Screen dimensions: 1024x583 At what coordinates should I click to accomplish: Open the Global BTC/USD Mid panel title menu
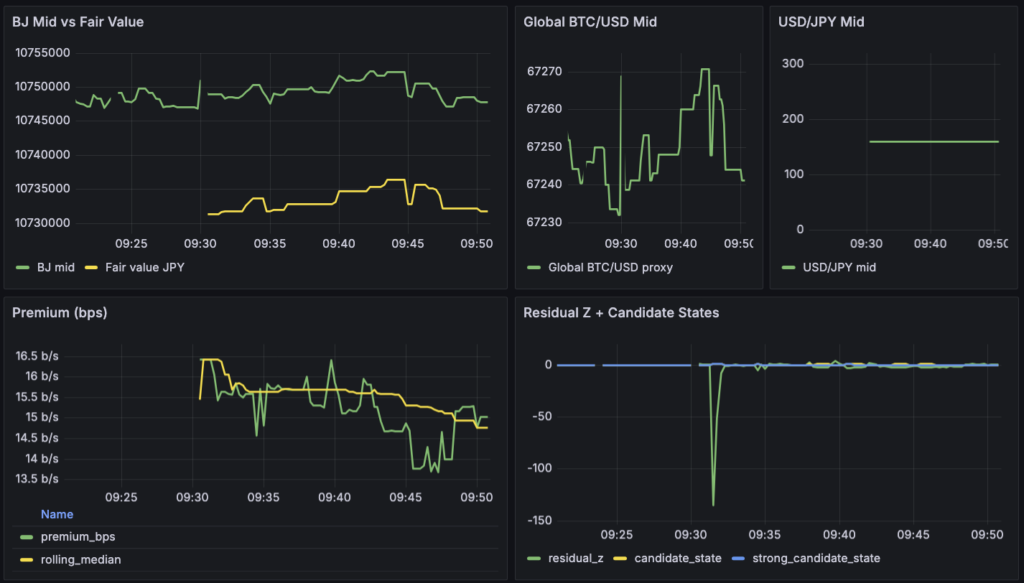click(590, 21)
